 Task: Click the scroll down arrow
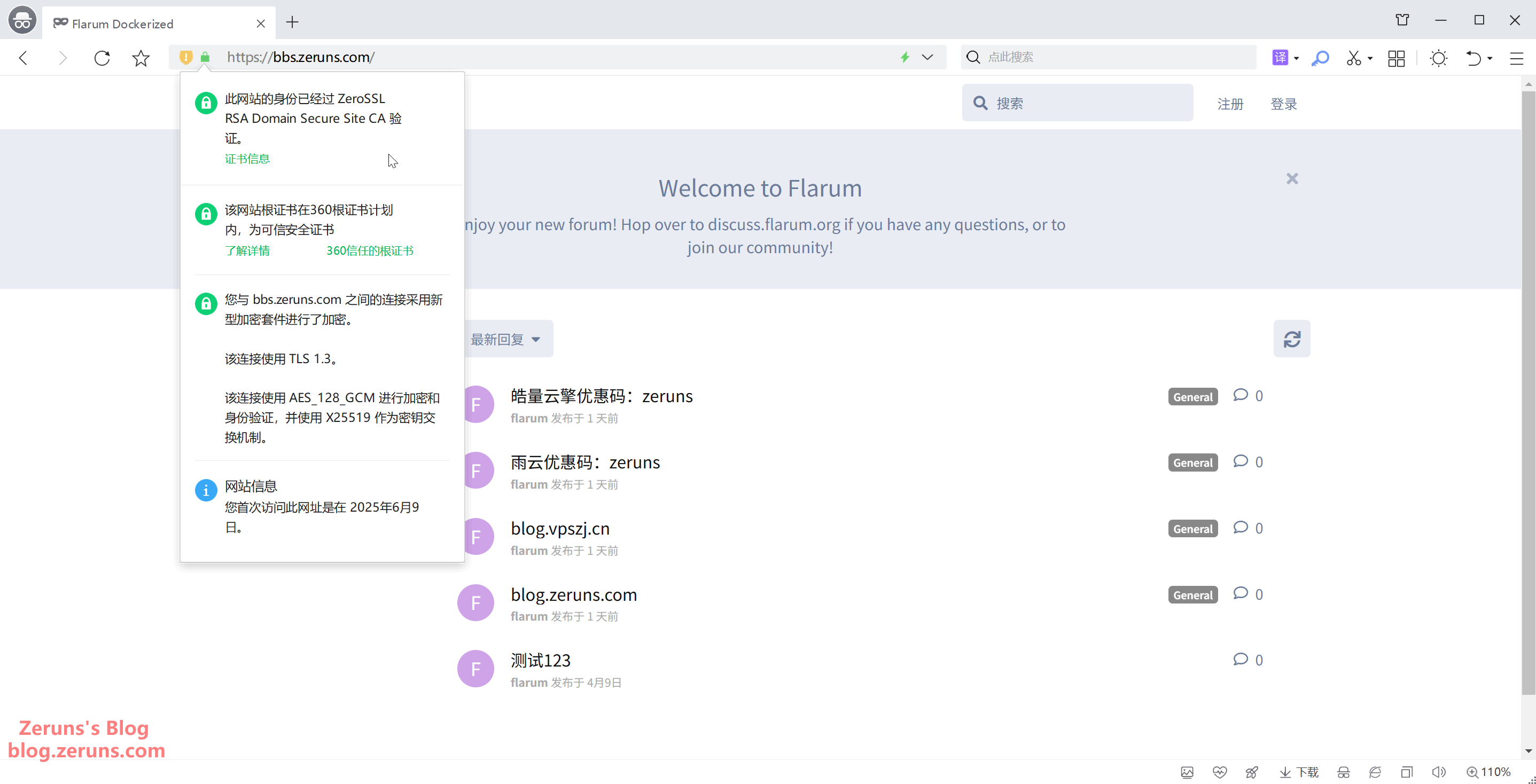[1528, 751]
